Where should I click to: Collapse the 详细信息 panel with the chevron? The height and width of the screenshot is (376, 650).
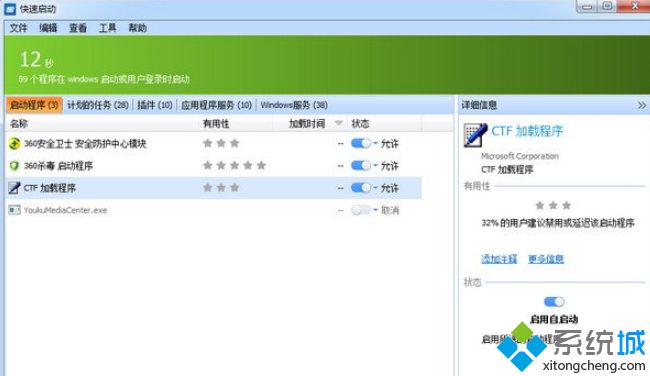[641, 105]
